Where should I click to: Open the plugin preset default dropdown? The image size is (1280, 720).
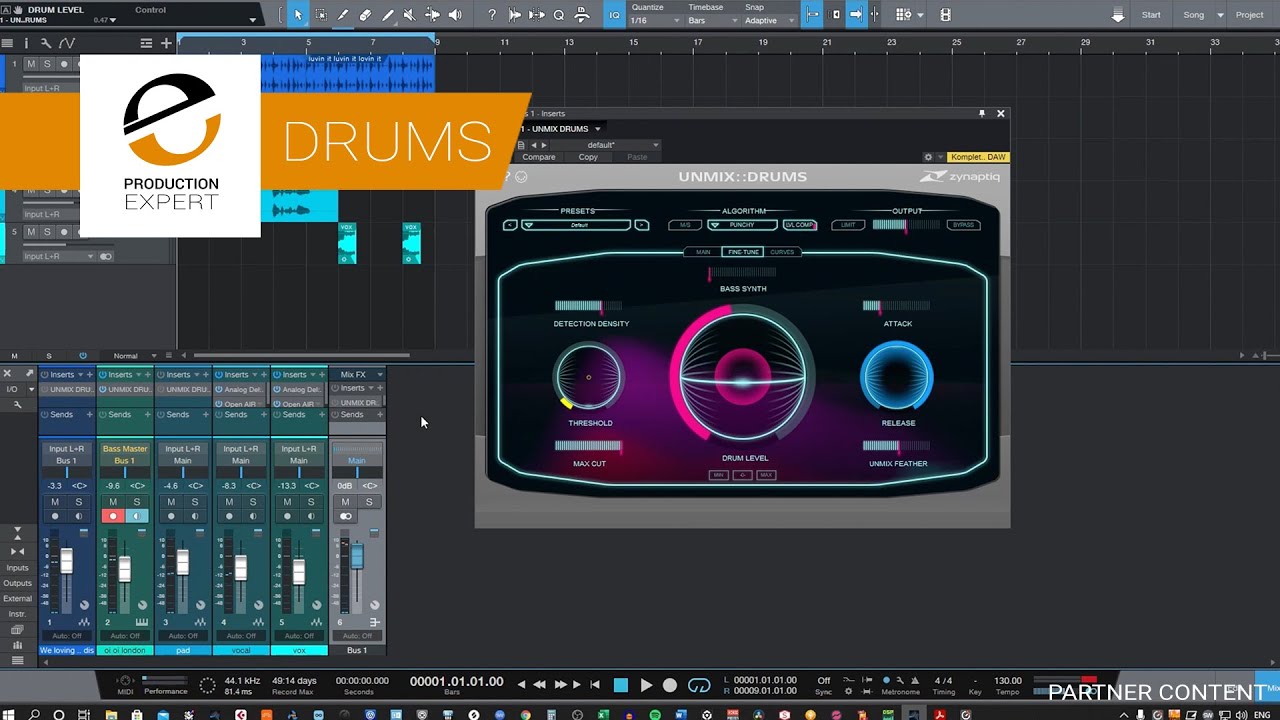(x=607, y=145)
